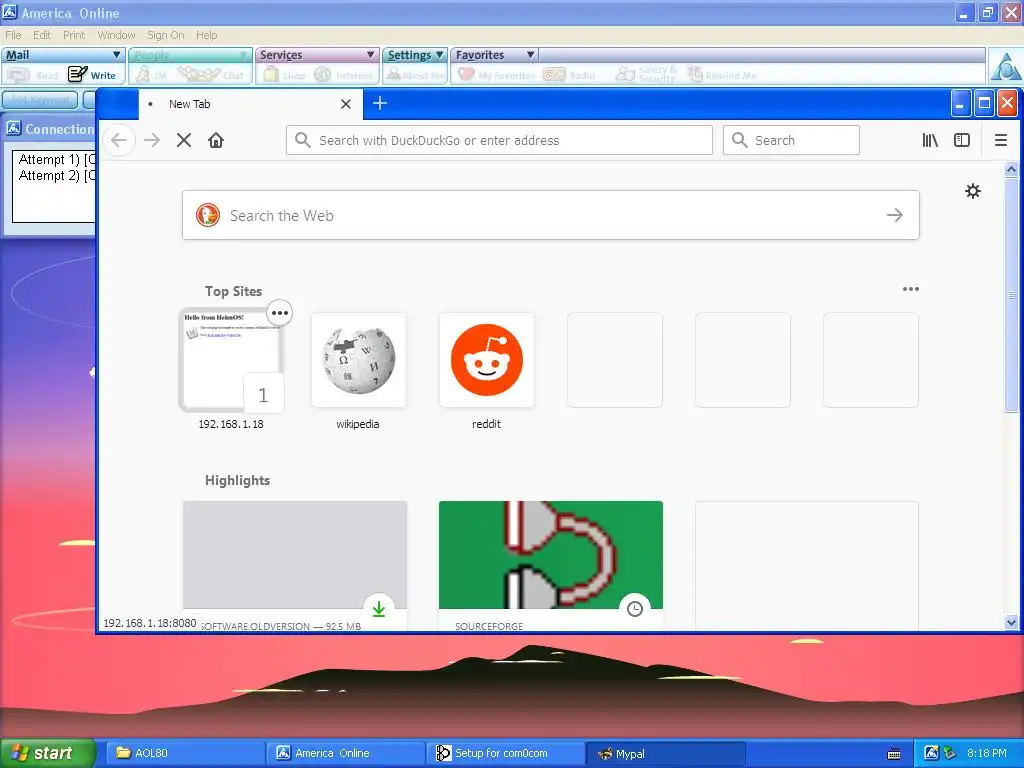Open the Help menu in America Online
1024x768 pixels.
[206, 35]
